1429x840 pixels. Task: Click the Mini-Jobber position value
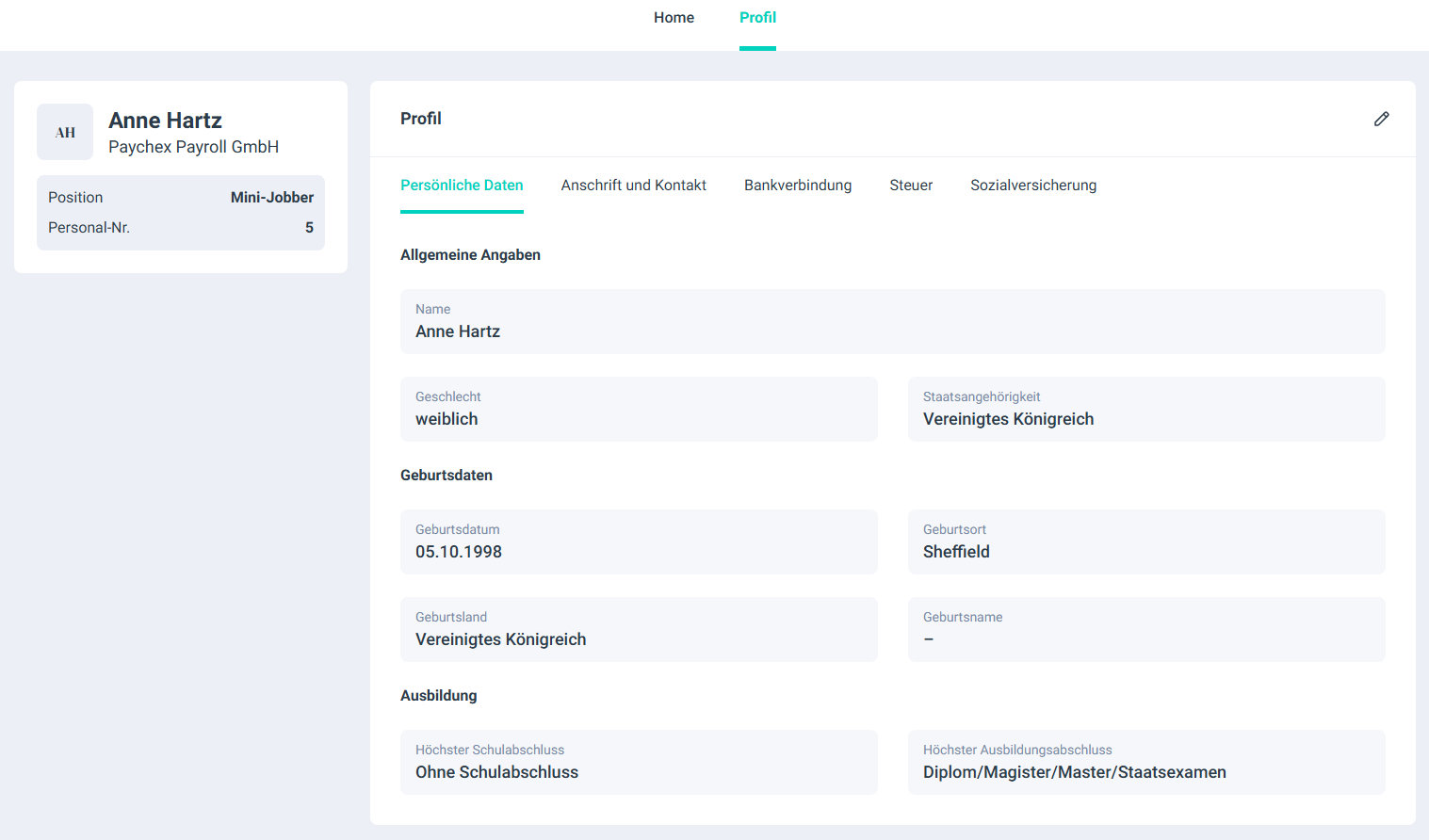(271, 198)
